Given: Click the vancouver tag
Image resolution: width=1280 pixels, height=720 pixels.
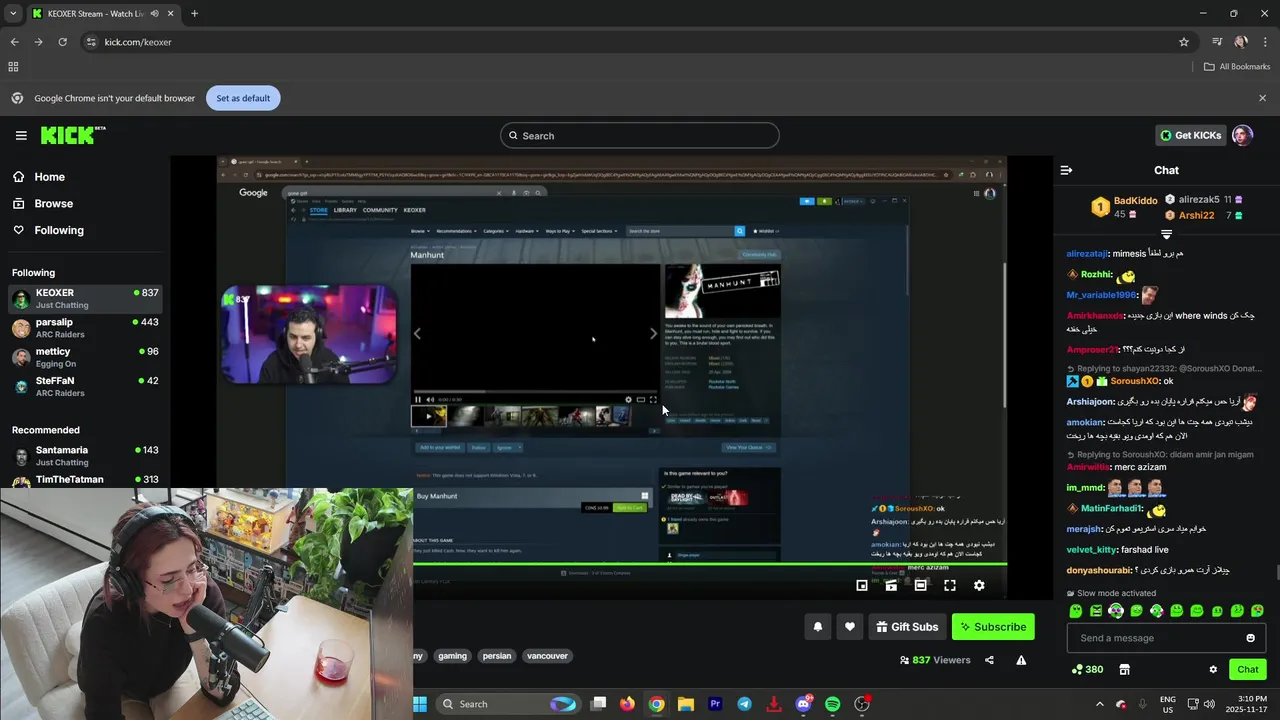Looking at the screenshot, I should tap(547, 656).
